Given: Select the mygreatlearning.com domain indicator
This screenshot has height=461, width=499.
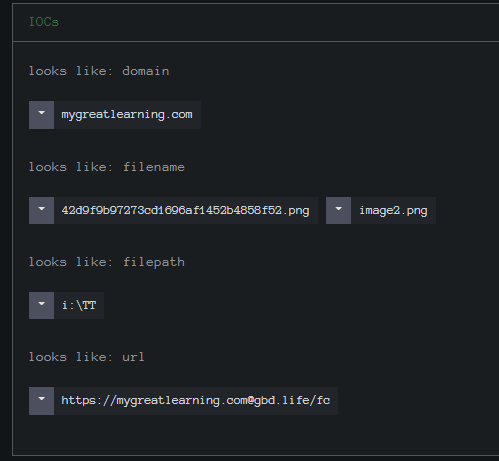Looking at the screenshot, I should coord(127,115).
